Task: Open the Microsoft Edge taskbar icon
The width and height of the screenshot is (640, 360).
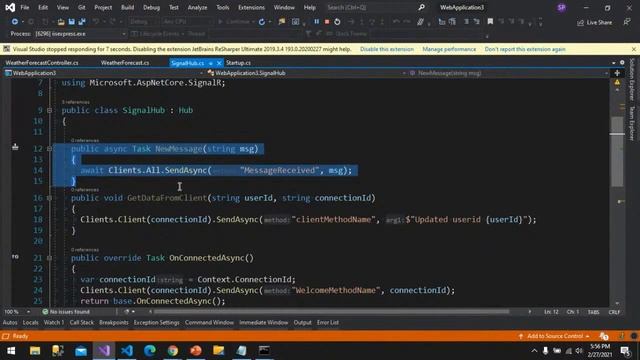Action: pos(150,350)
